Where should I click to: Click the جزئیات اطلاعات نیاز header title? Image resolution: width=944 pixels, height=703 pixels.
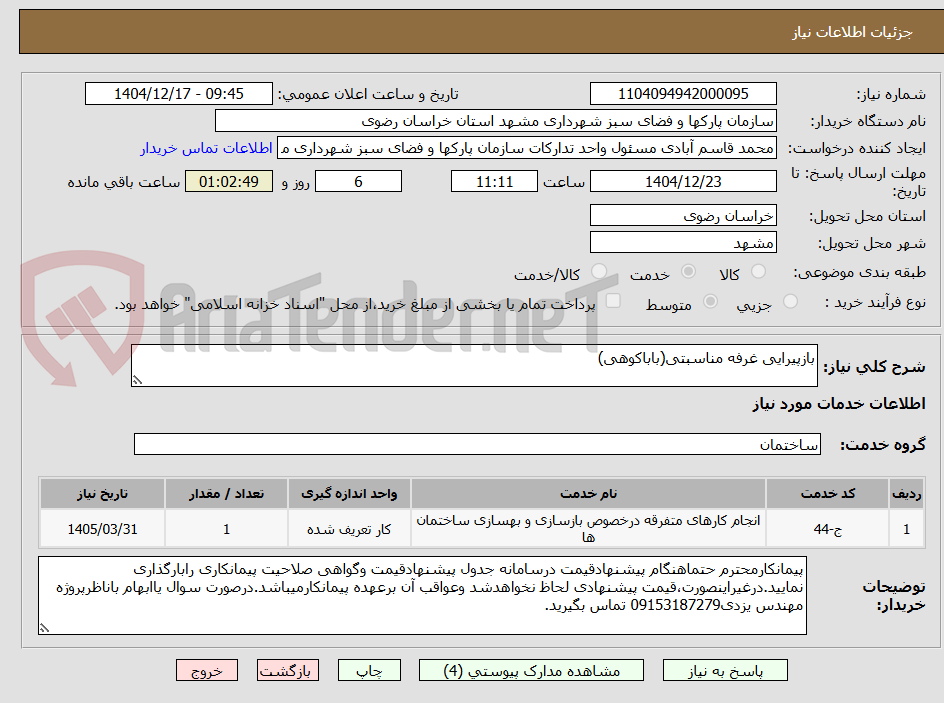[x=852, y=32]
